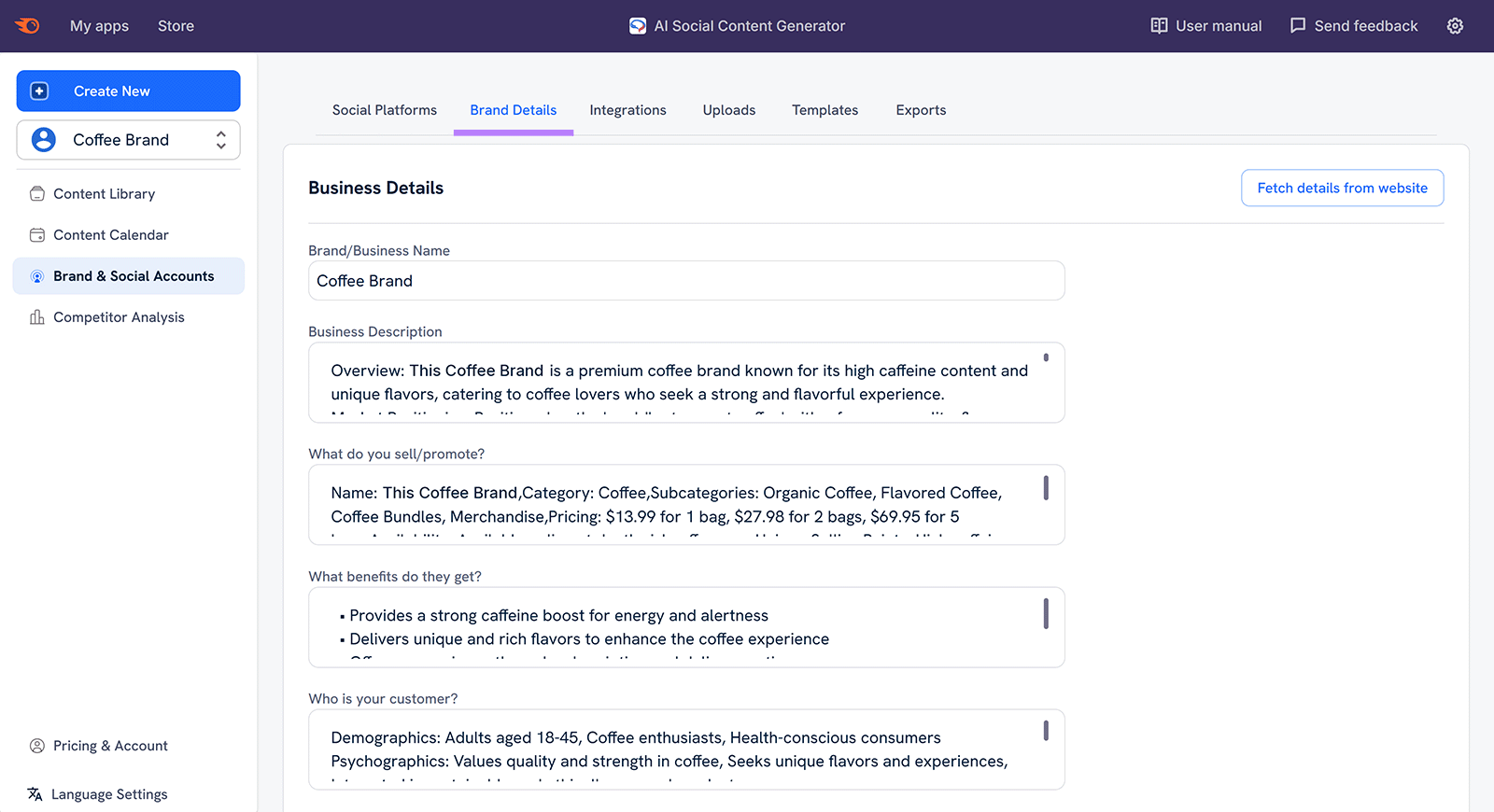Open the Store link in top bar
Screen dimensions: 1494x812
point(176,26)
